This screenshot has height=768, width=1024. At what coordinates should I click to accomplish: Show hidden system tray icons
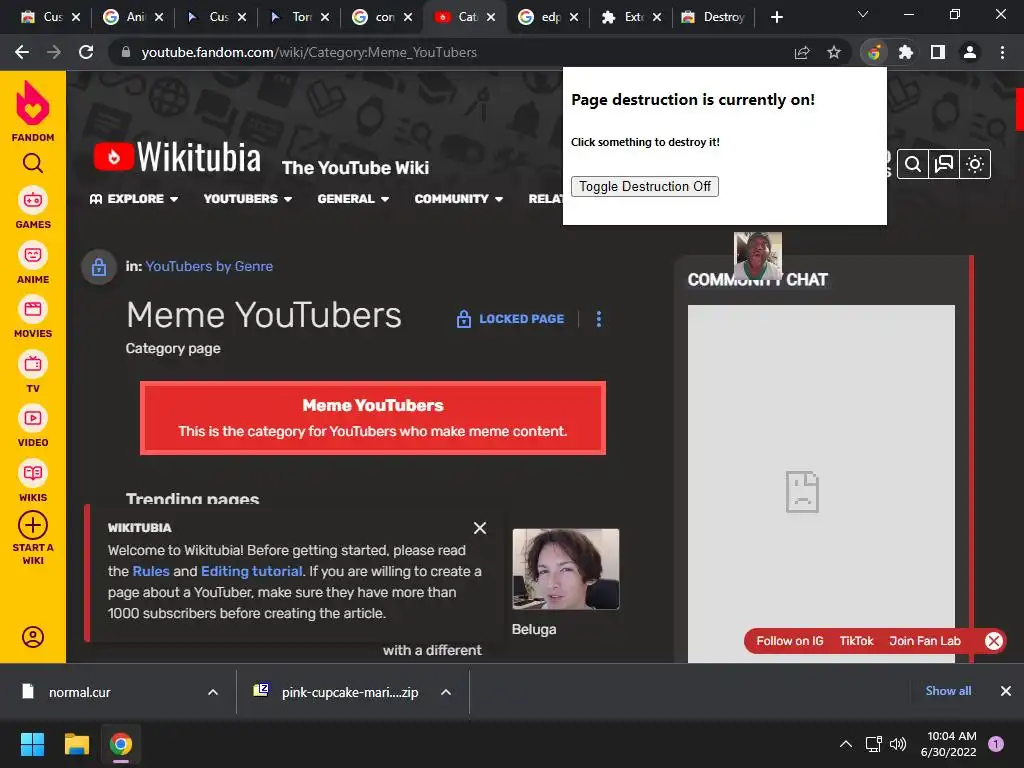point(846,744)
